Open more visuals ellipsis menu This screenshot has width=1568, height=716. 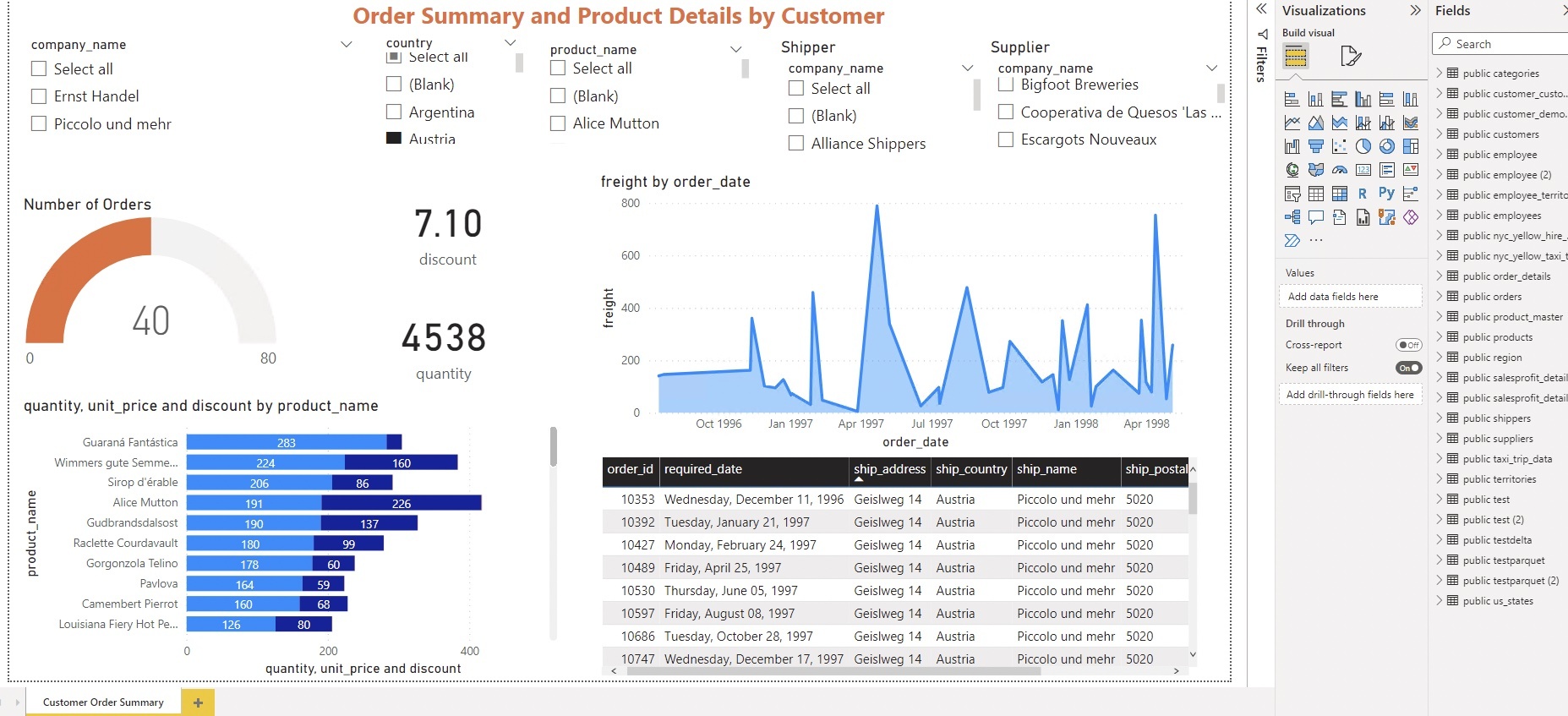(1316, 241)
